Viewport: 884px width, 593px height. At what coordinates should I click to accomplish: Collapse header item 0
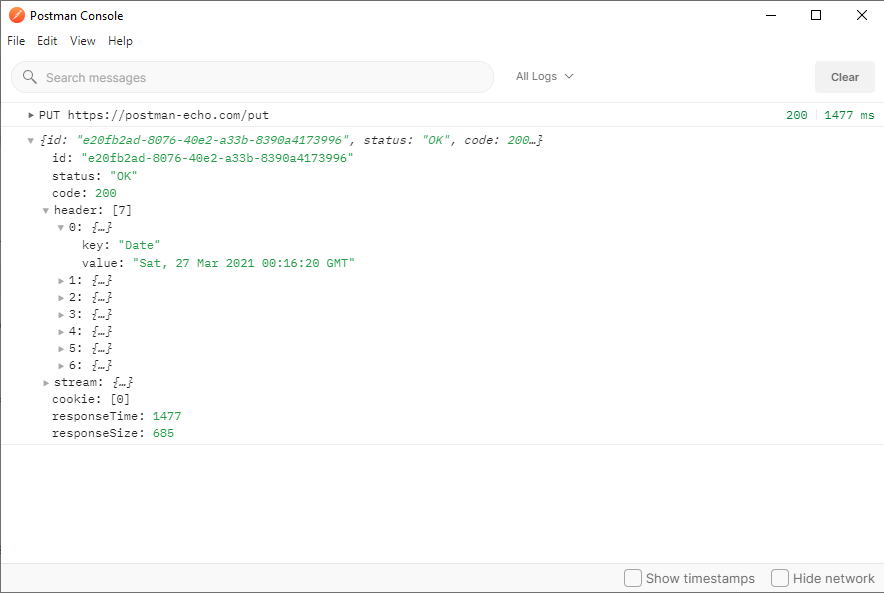(61, 227)
